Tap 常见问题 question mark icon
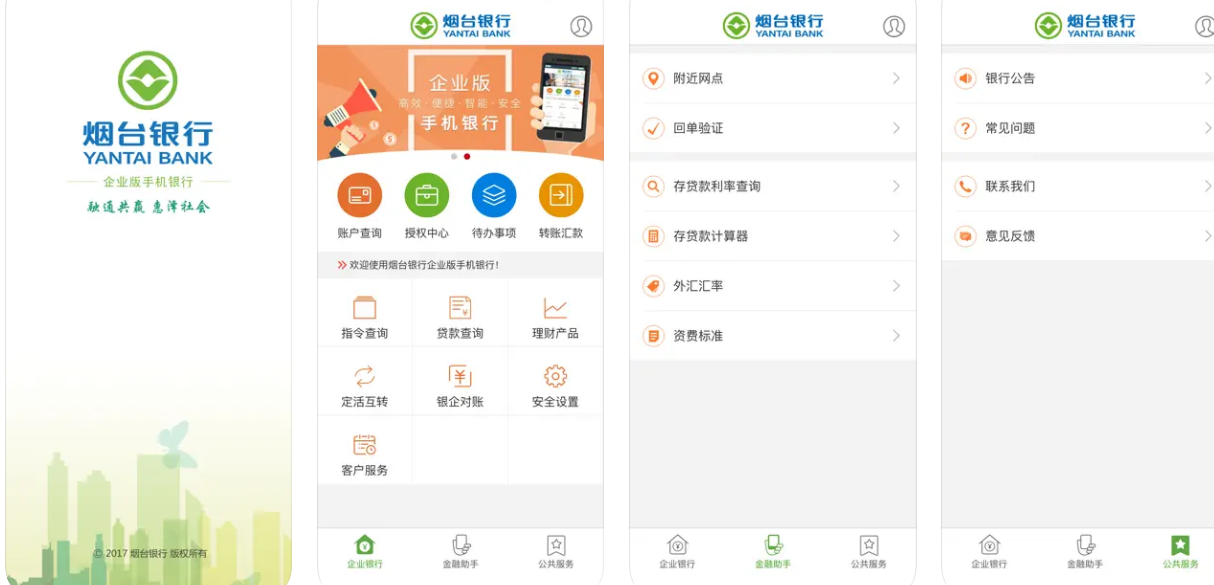Image resolution: width=1214 pixels, height=585 pixels. tap(965, 128)
